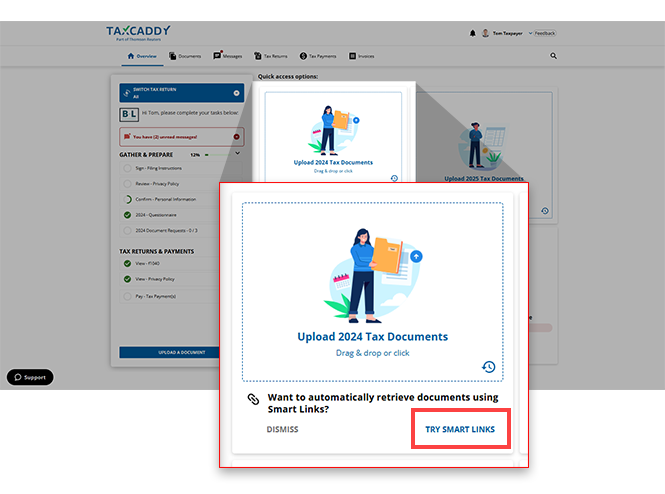Viewport: 665px width, 494px height.
Task: Click the B|L firm logo
Action: pos(129,114)
